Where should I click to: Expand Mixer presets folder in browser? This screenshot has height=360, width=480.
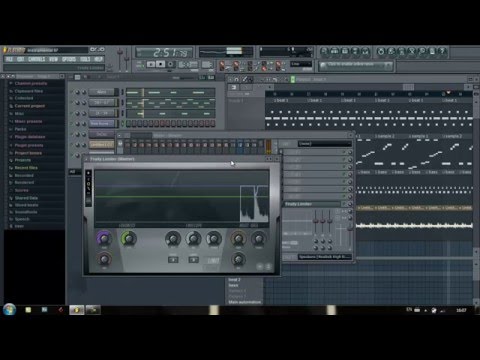(x=28, y=121)
